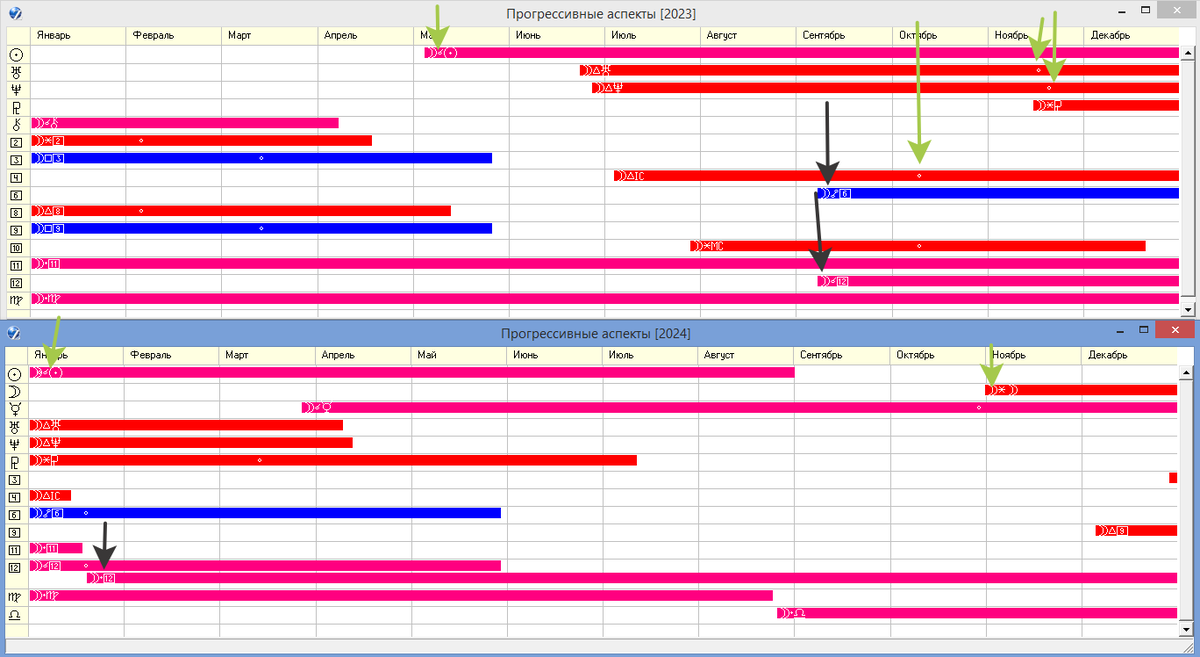This screenshot has width=1200, height=657.
Task: Open the 2024 window's system menu icon
Action: click(14, 332)
